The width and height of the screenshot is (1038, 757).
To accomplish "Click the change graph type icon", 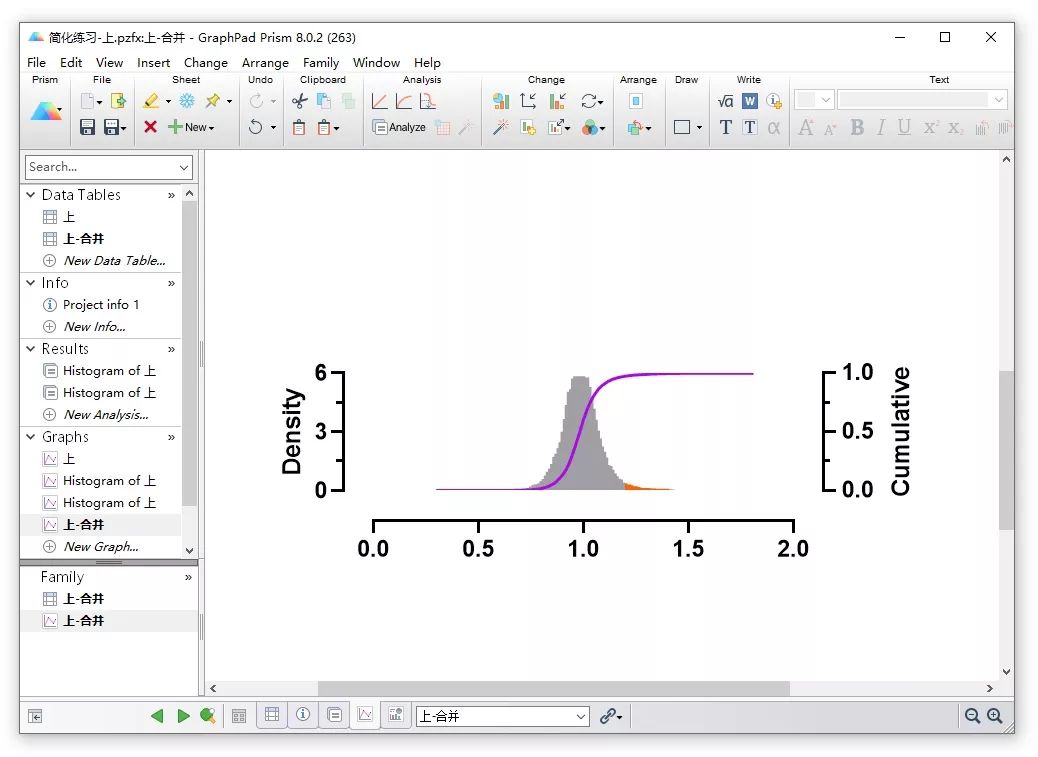I will click(x=501, y=101).
